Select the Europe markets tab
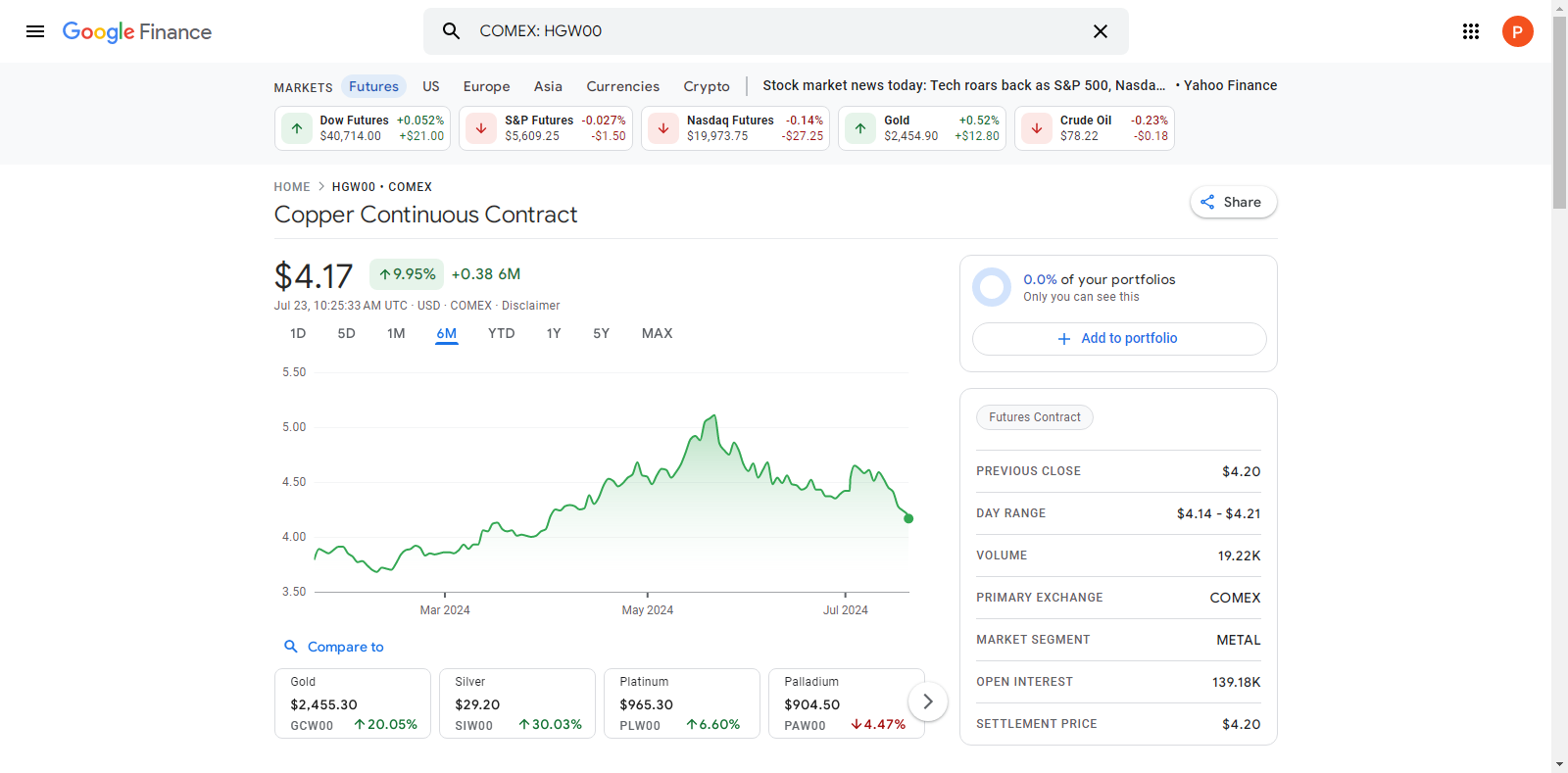Image resolution: width=1568 pixels, height=773 pixels. (487, 86)
